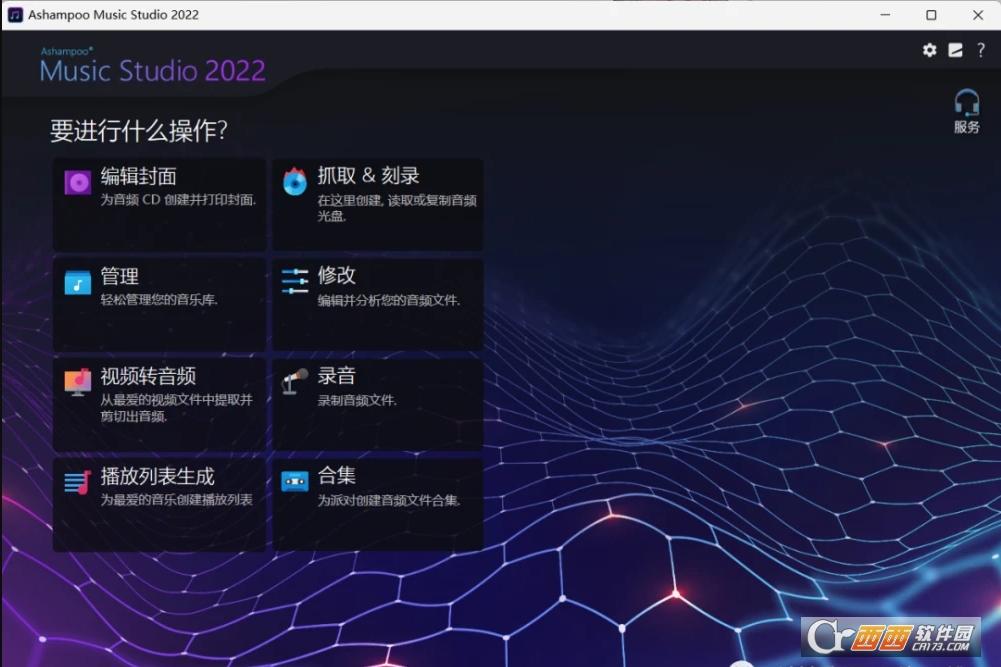Image resolution: width=1001 pixels, height=667 pixels.
Task: Click the playlist note icon for 播放列表生成
Action: pos(78,482)
